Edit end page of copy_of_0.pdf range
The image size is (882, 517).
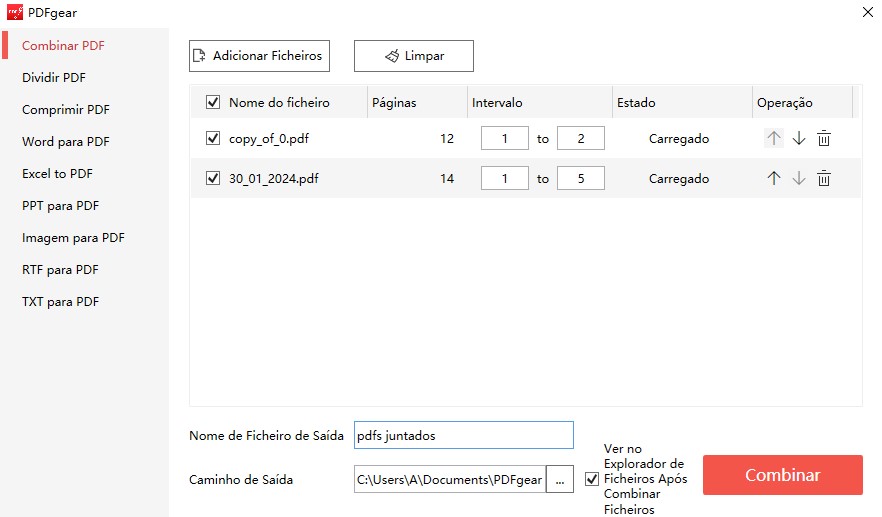coord(580,138)
